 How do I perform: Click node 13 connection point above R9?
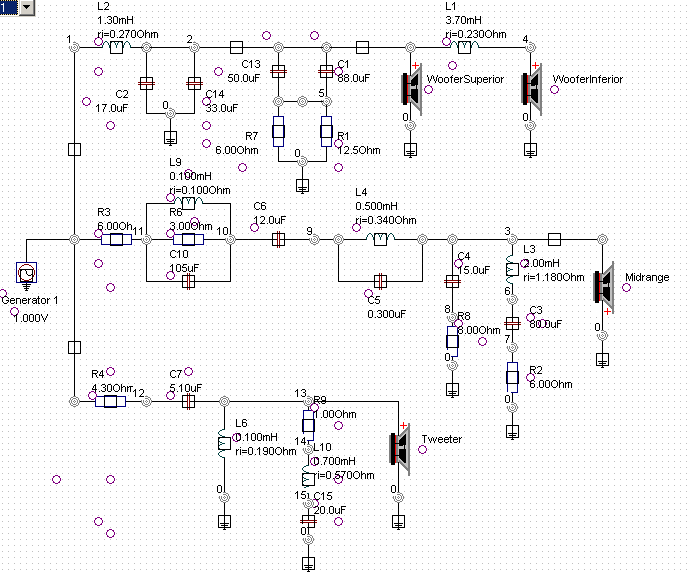(x=308, y=402)
